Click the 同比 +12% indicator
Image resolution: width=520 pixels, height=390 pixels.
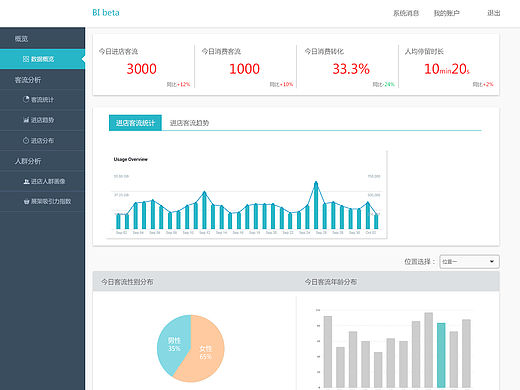[178, 84]
